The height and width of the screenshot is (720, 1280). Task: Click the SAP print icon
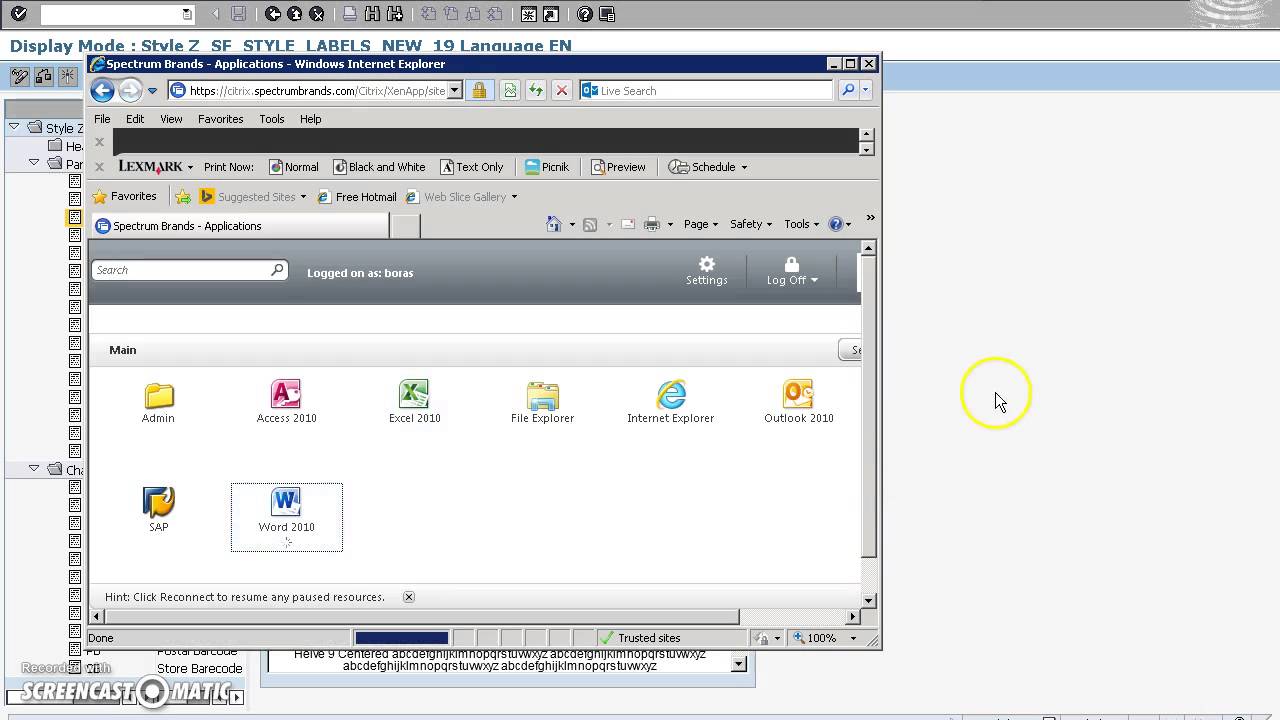349,14
